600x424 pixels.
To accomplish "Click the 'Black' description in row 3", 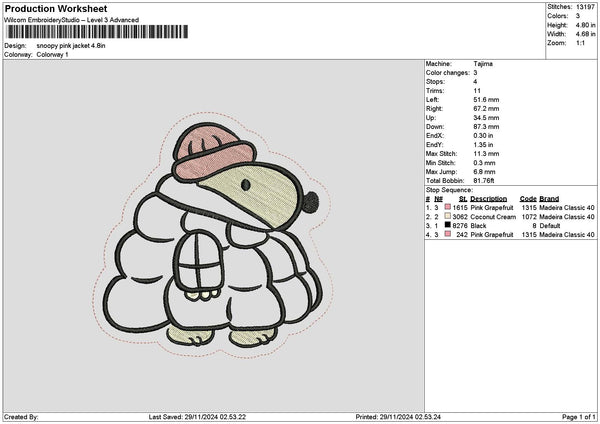I will 478,226.
